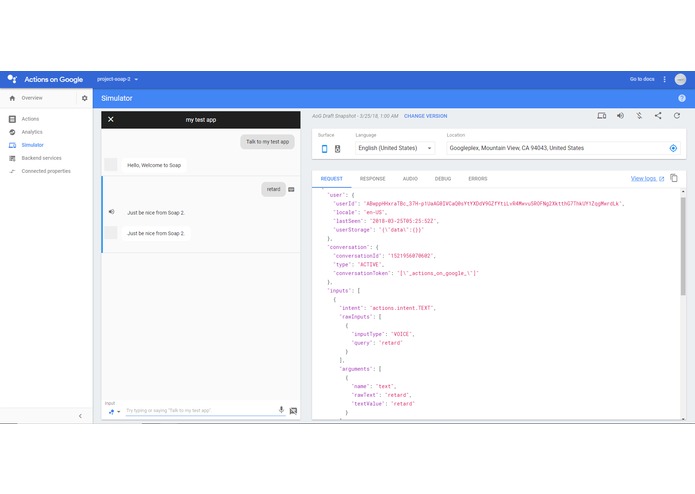
Task: Click the copy to clipboard icon
Action: pos(674,178)
